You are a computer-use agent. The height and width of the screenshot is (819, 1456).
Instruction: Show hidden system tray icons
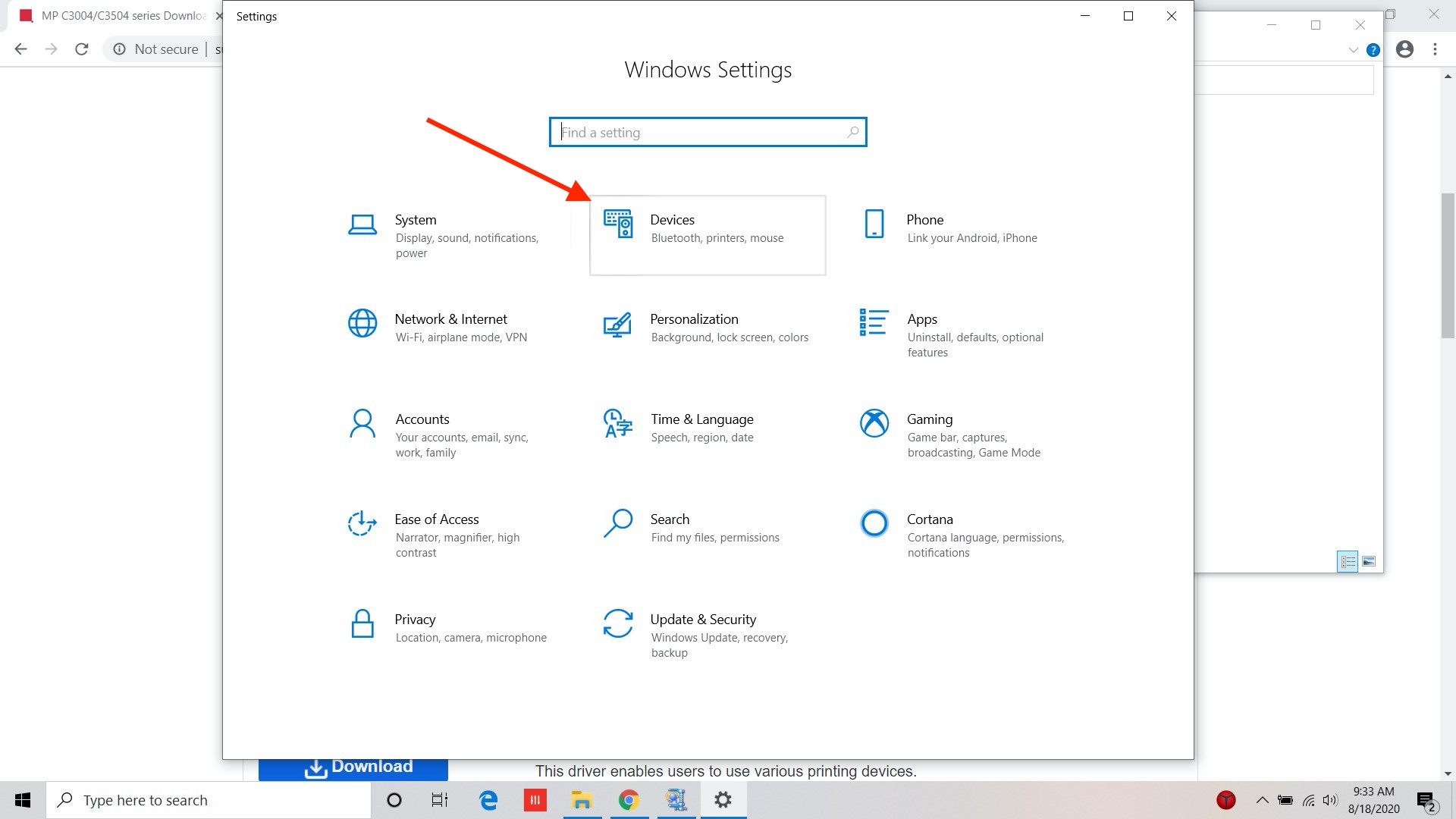click(1262, 800)
